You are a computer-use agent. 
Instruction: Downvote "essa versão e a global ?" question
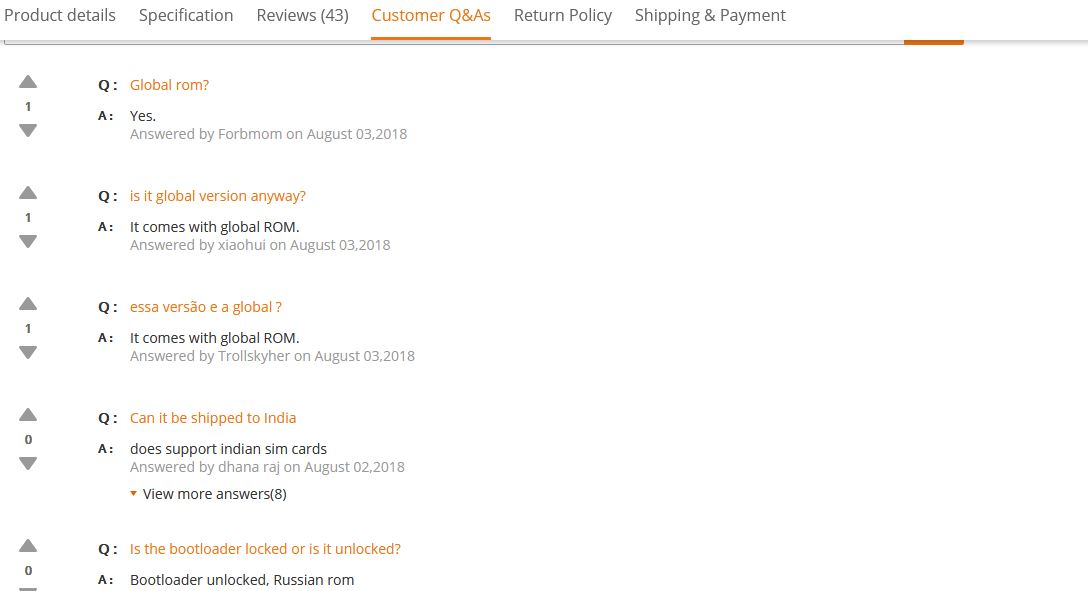pyautogui.click(x=28, y=352)
